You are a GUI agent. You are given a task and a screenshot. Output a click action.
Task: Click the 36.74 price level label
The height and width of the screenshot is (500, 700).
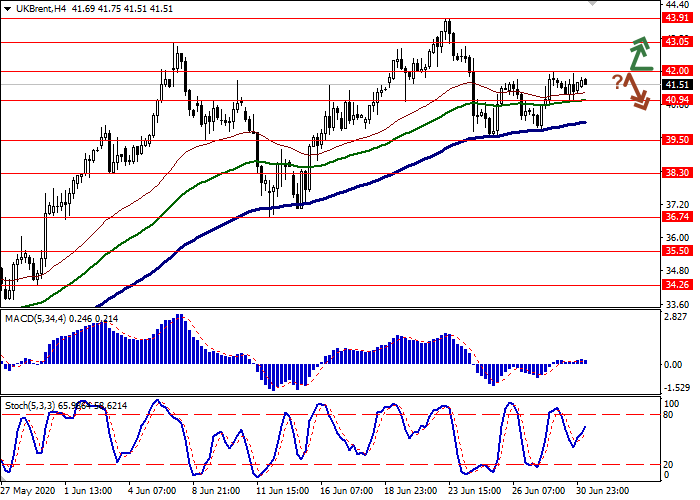point(678,217)
